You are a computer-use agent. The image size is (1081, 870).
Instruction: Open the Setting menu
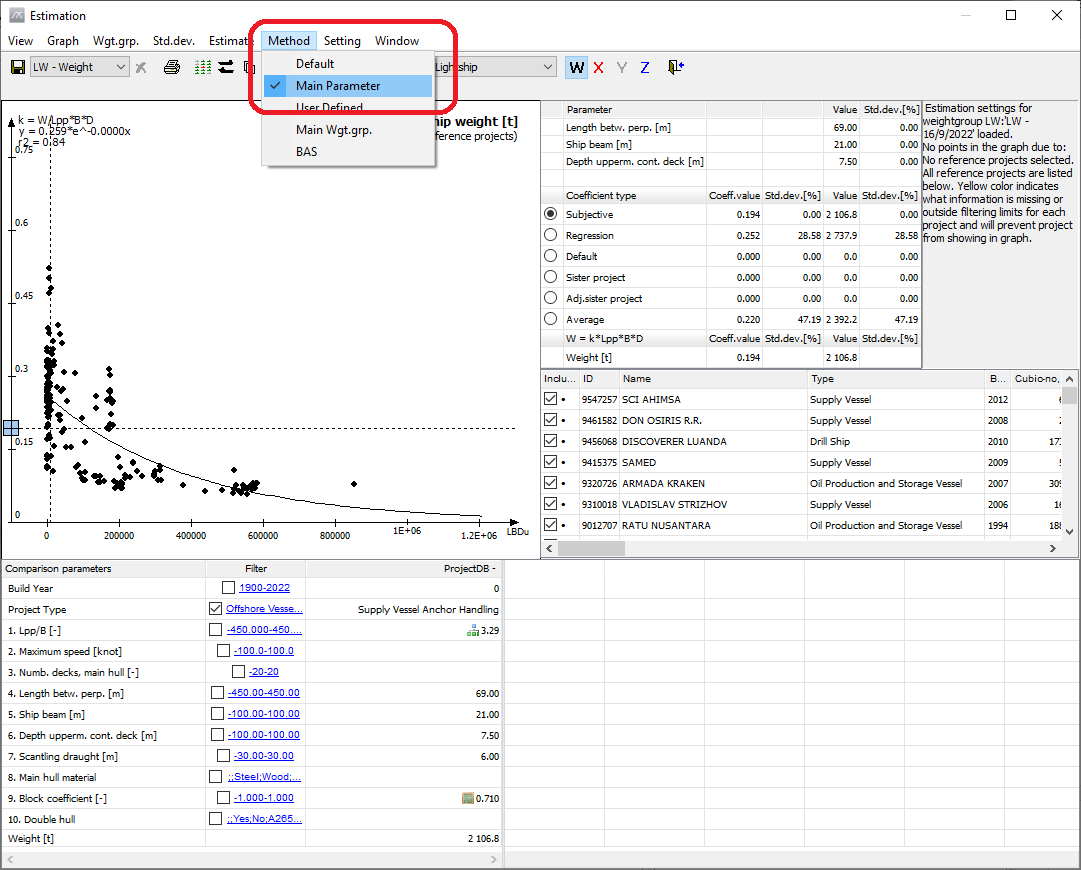pyautogui.click(x=342, y=41)
